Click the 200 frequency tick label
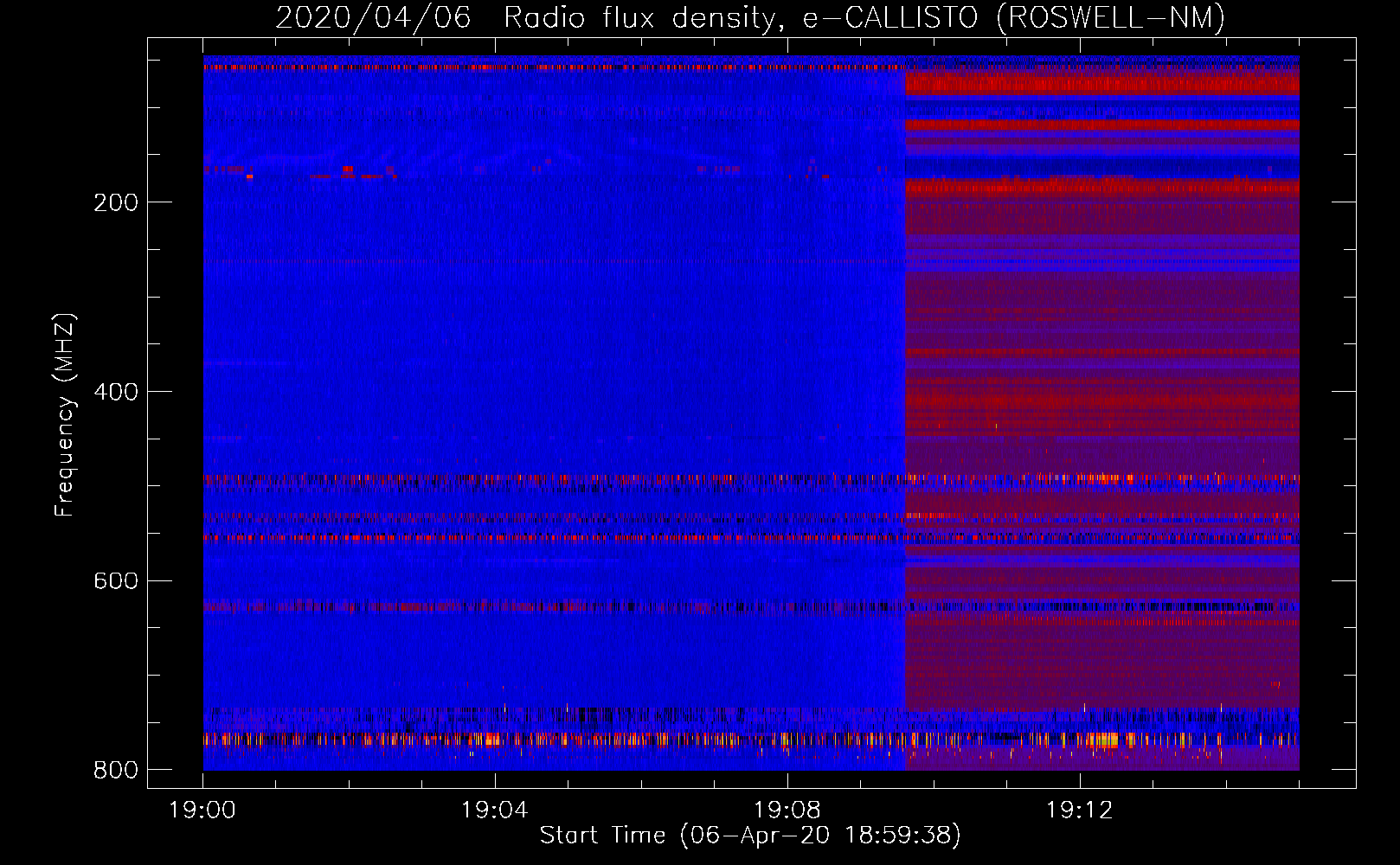 click(116, 202)
